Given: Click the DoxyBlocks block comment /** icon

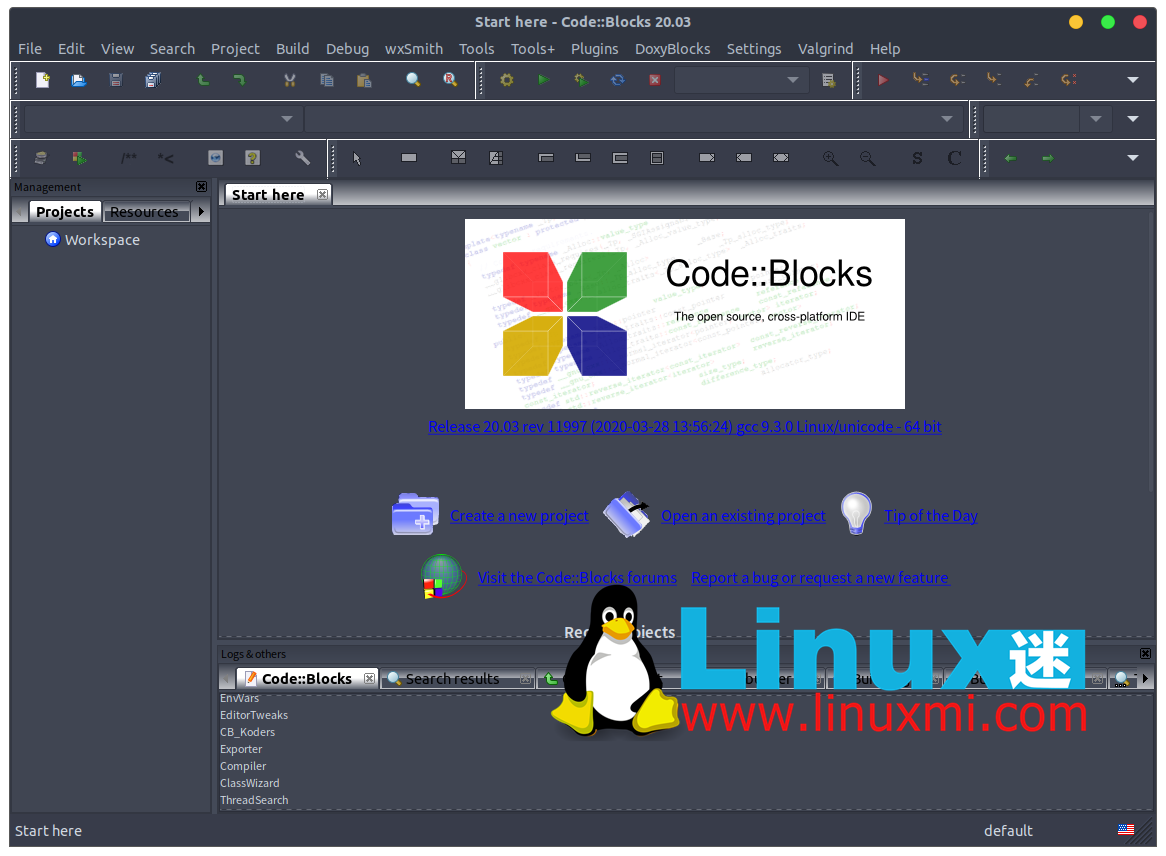Looking at the screenshot, I should click(129, 158).
